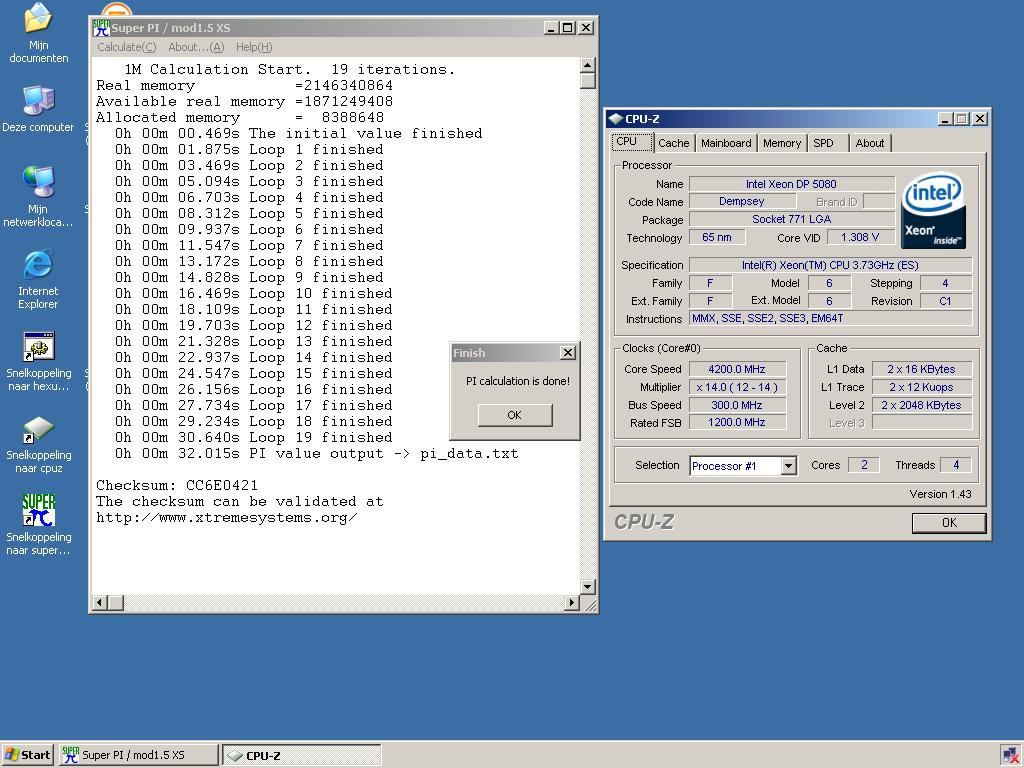Click the L1 Data 2 x 16 KBytes value
The width and height of the screenshot is (1024, 768).
click(x=921, y=369)
